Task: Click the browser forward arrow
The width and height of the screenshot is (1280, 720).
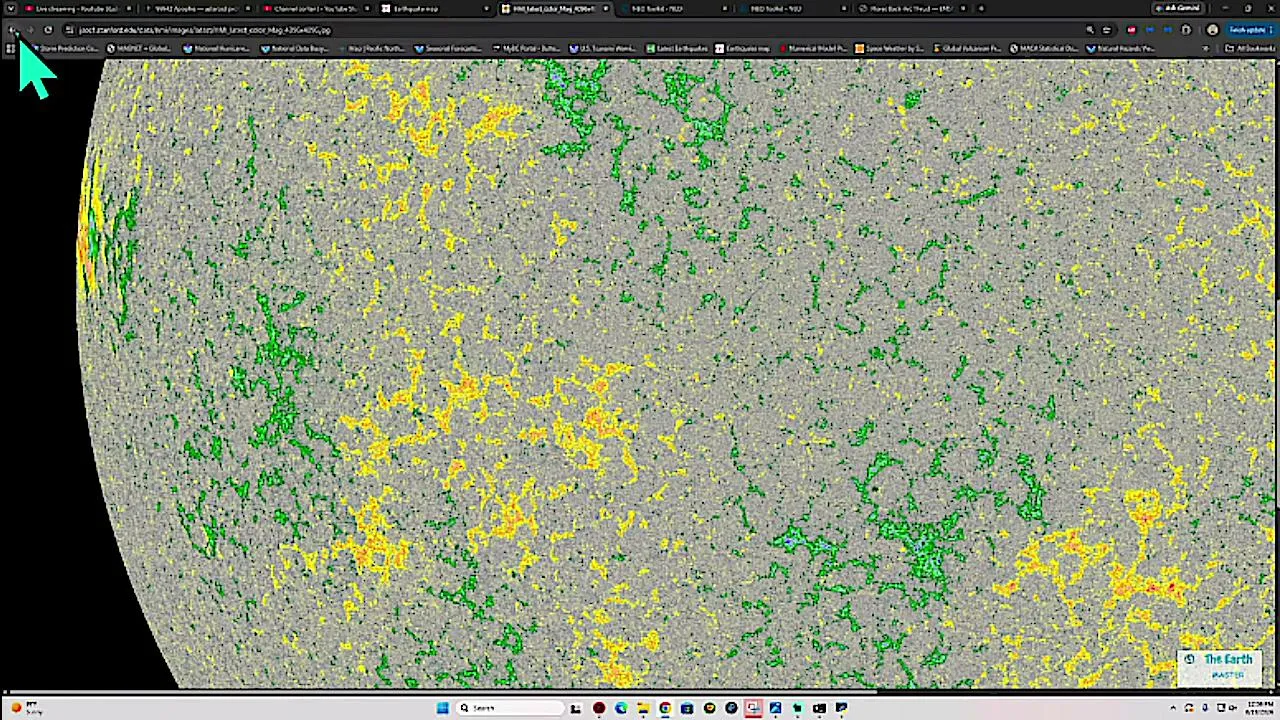Action: (x=30, y=30)
